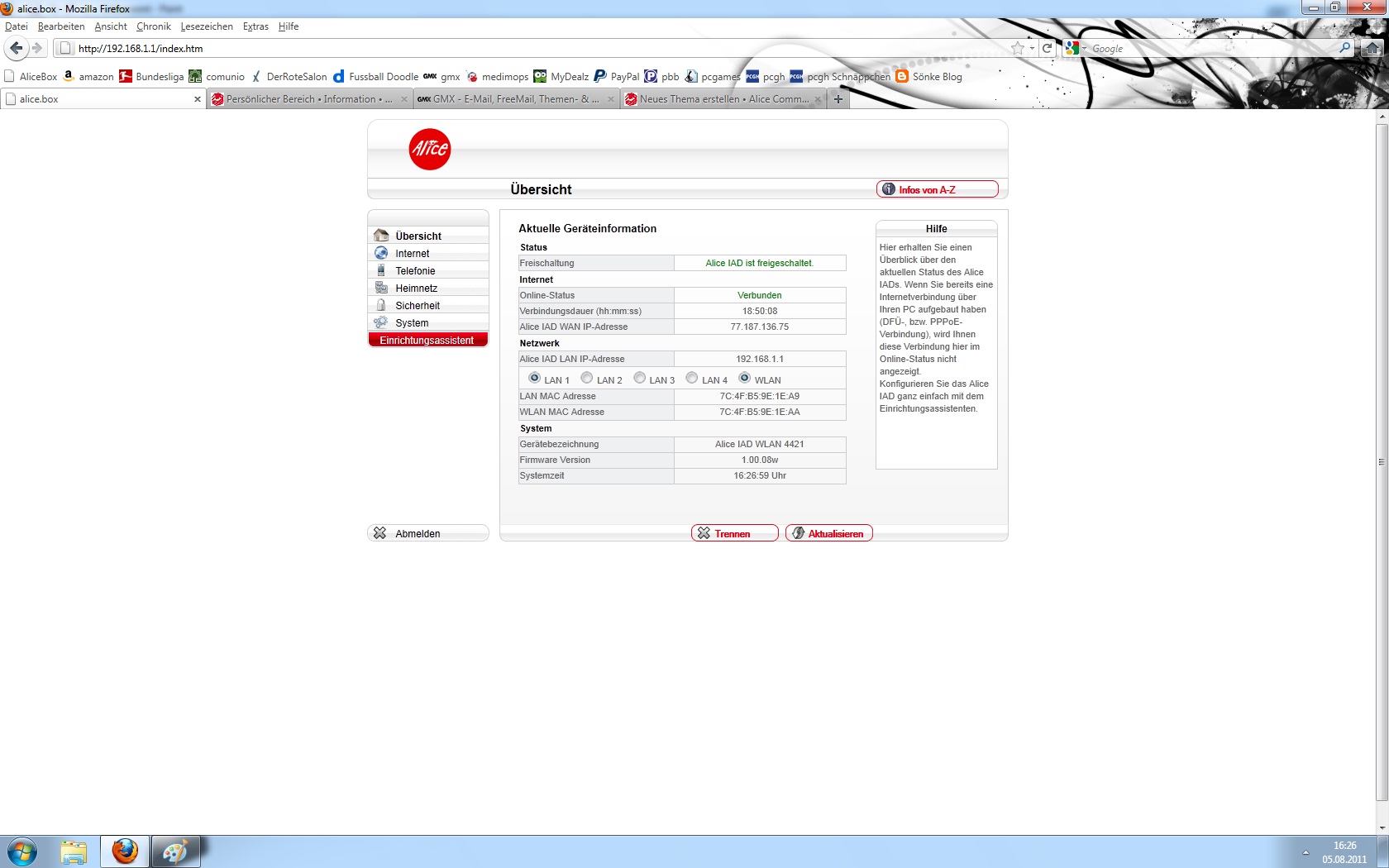Screen dimensions: 1389x868
Task: Click the Alice logo in the header
Action: 429,149
